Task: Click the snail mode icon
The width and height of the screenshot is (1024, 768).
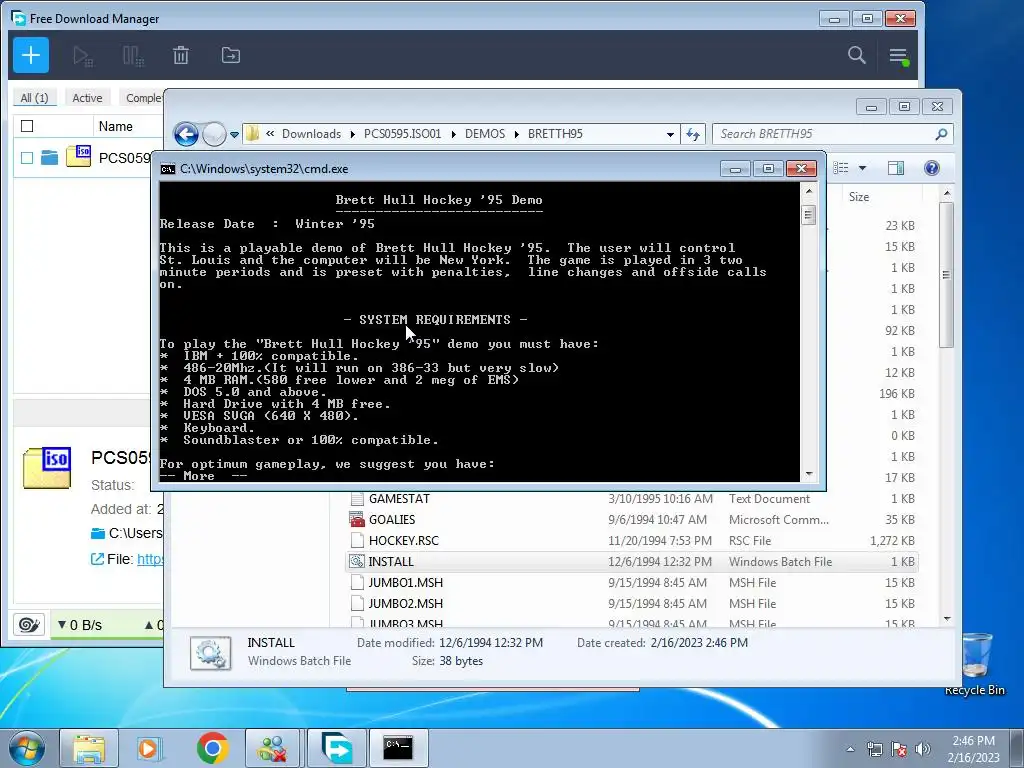Action: click(29, 625)
